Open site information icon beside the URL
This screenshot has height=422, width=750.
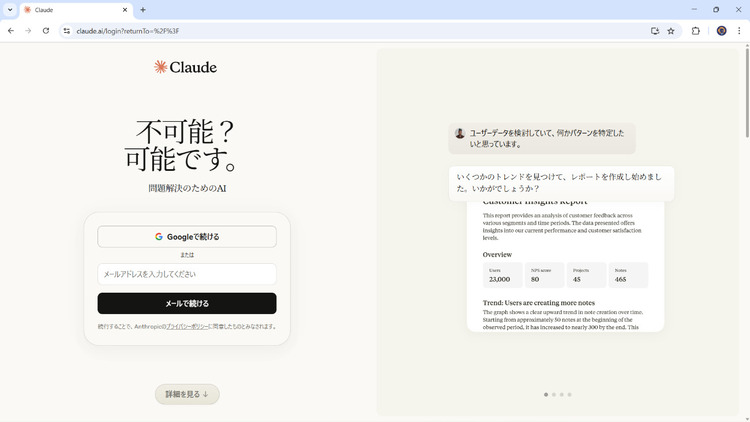click(x=67, y=31)
